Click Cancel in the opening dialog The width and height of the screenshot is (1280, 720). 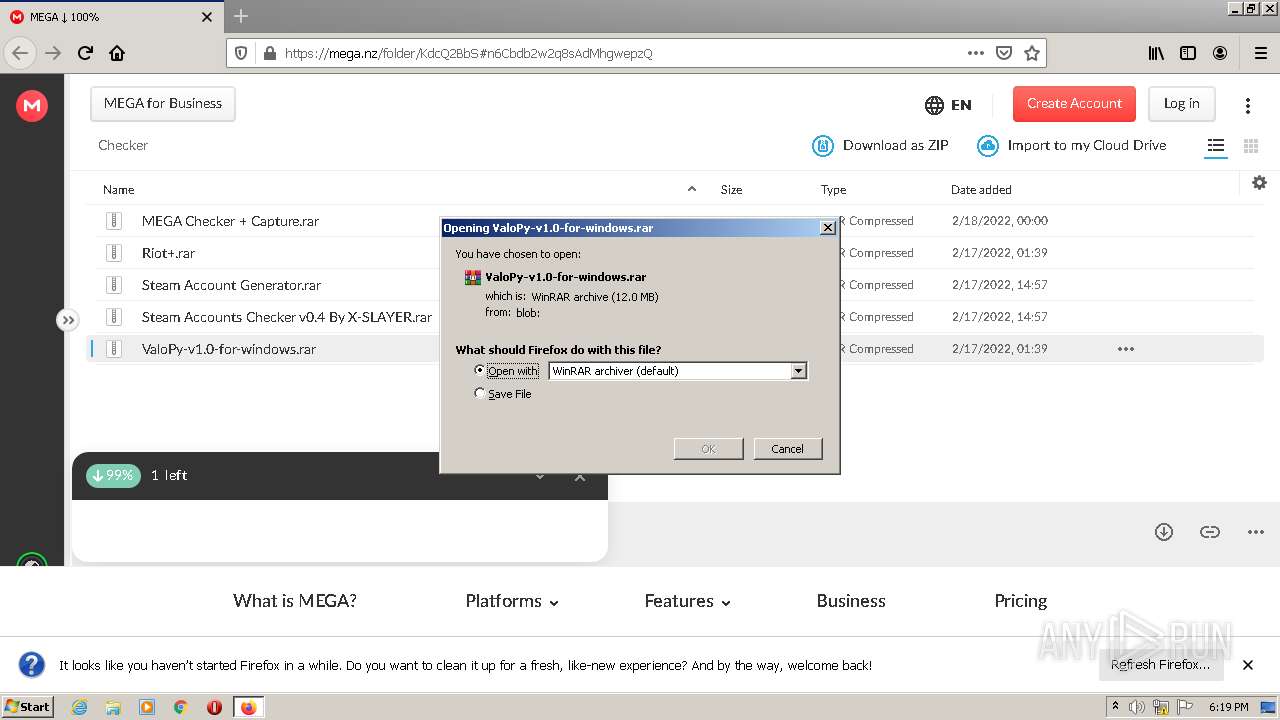(788, 449)
